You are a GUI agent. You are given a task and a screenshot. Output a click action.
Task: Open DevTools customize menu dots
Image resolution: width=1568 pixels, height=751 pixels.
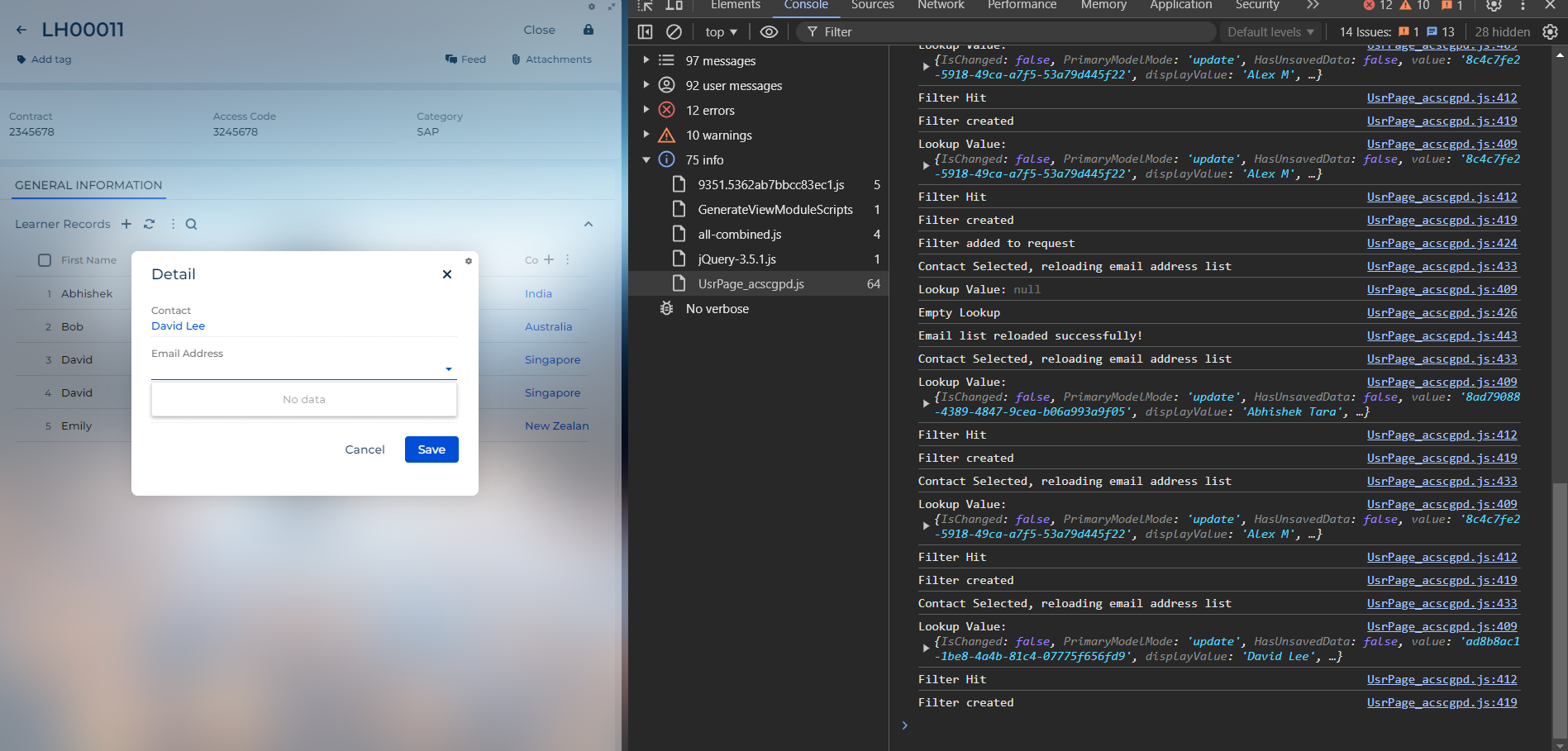pos(1523,6)
